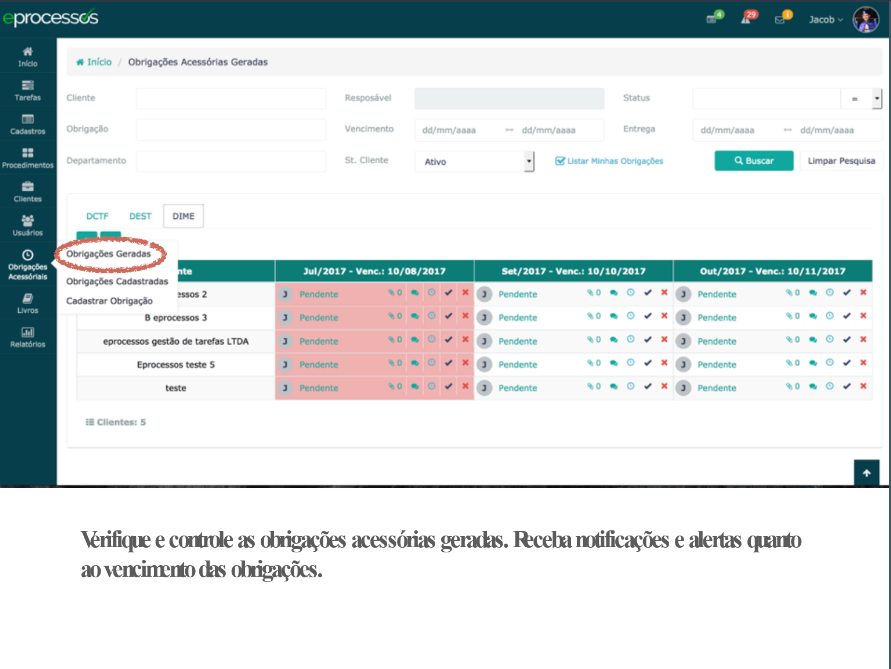Click the red X on teste row Out/2017
Screen dimensions: 891x669
click(863, 387)
